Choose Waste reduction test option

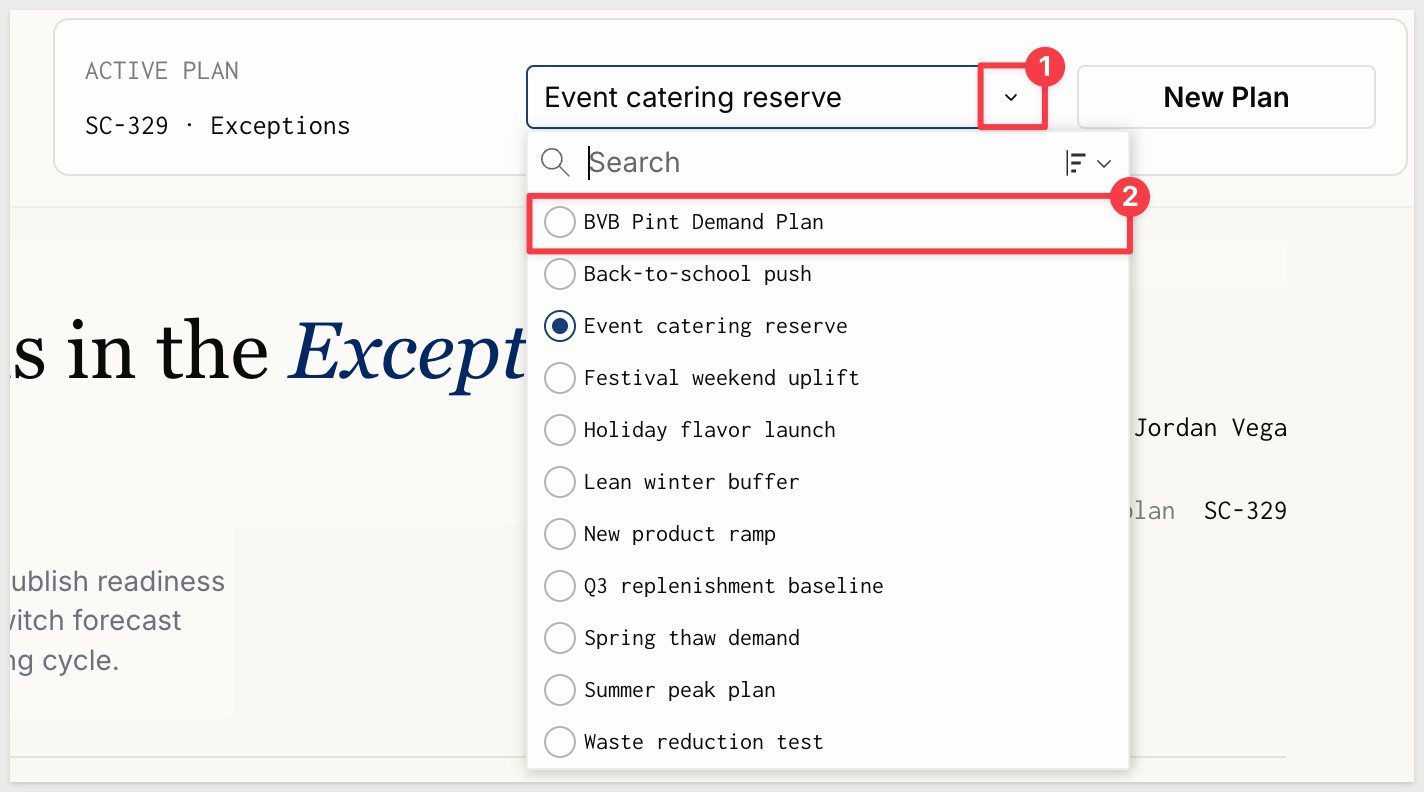(x=828, y=742)
